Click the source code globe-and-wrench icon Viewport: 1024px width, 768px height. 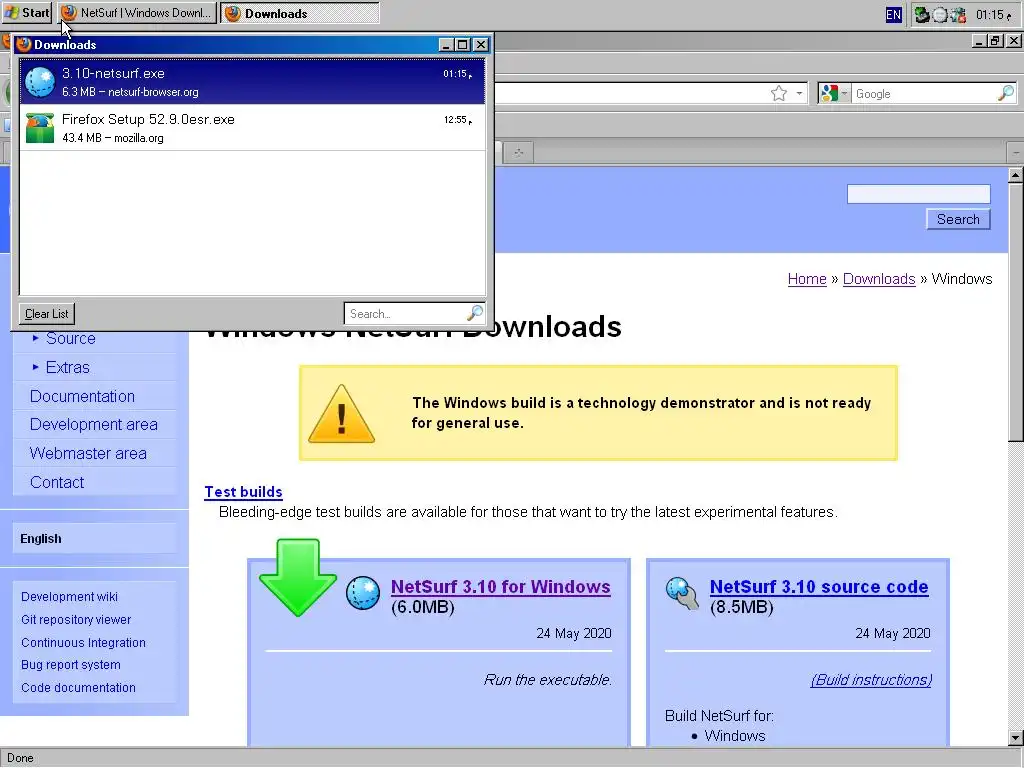[x=682, y=593]
